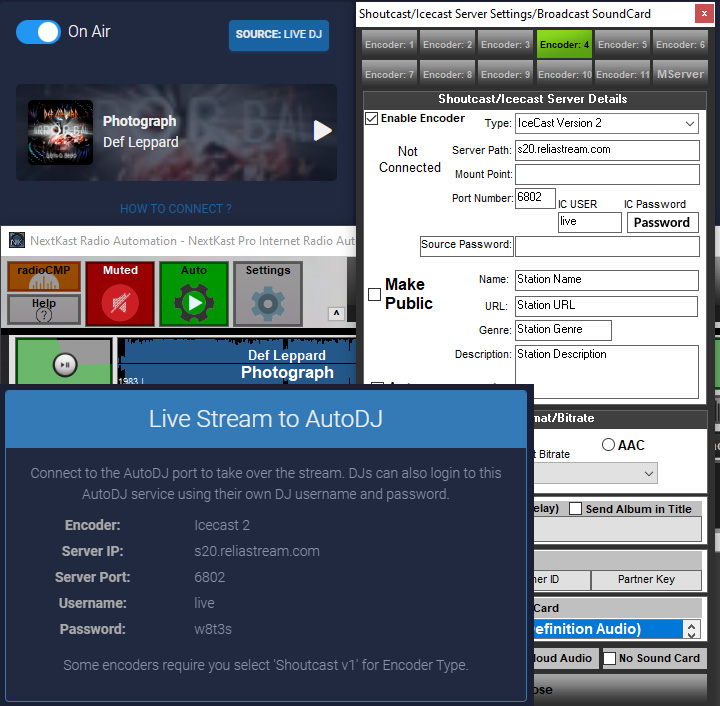Switch to the Encoder: 1 tab
720x706 pixels.
point(389,45)
